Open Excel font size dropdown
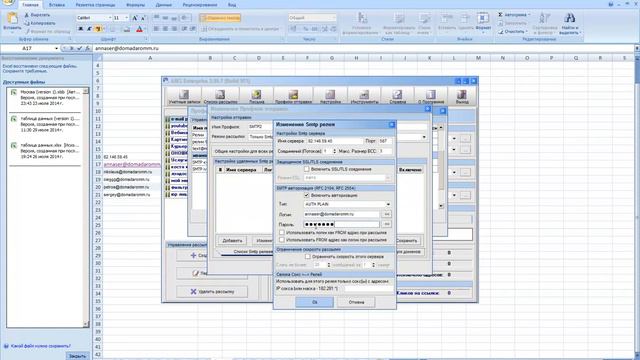640x360 pixels. pyautogui.click(x=127, y=18)
